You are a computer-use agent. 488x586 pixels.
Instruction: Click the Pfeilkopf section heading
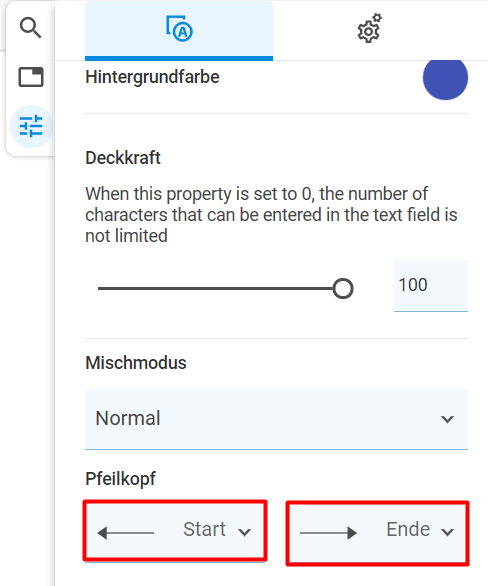(120, 479)
